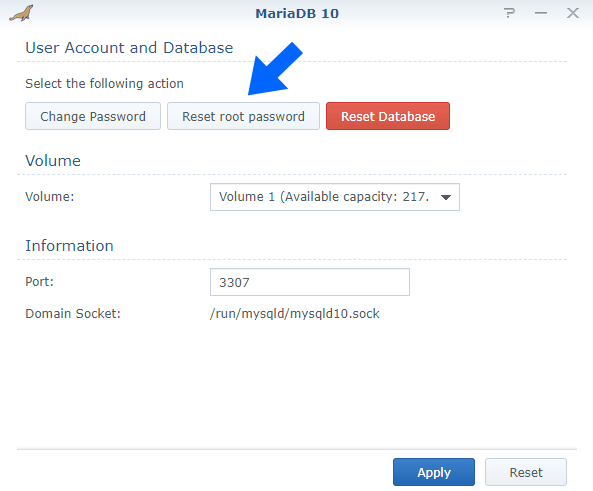Viewport: 593px width, 491px height.
Task: Click the MariaDB seal logo icon
Action: coord(22,14)
